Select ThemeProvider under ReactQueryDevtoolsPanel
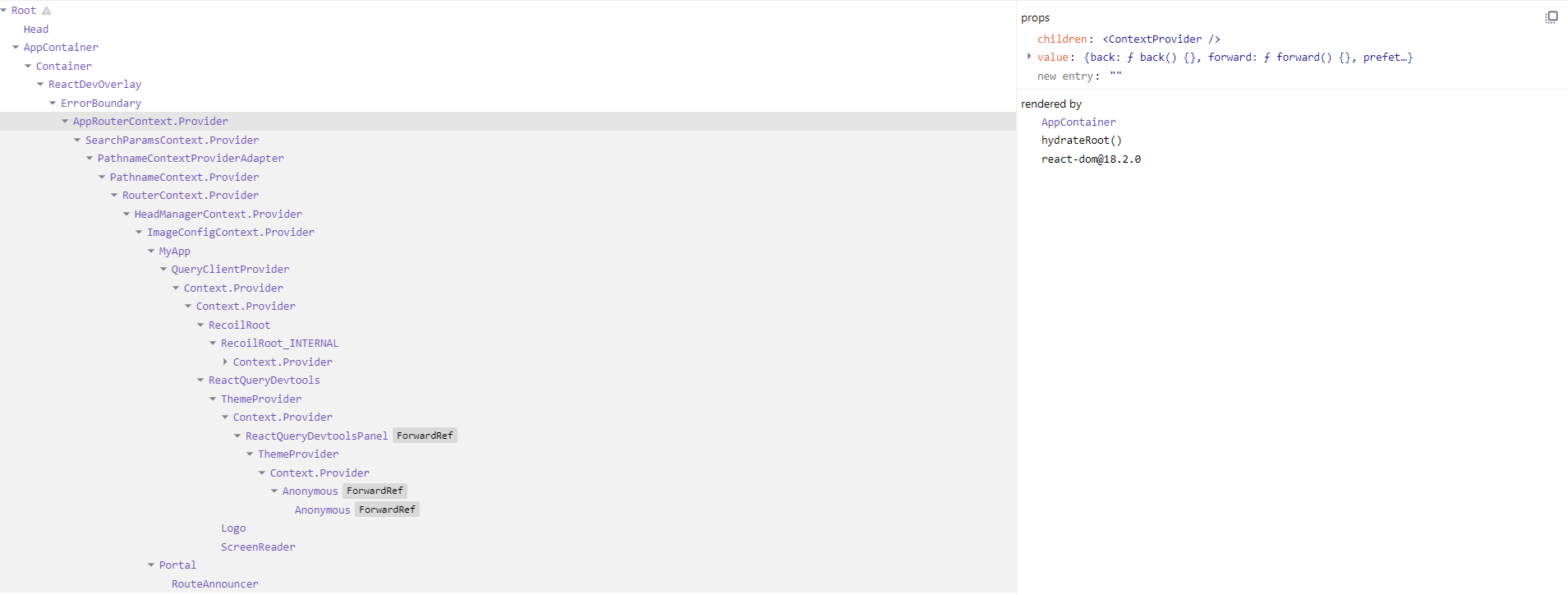Screen dimensions: 1568x595 (x=298, y=454)
